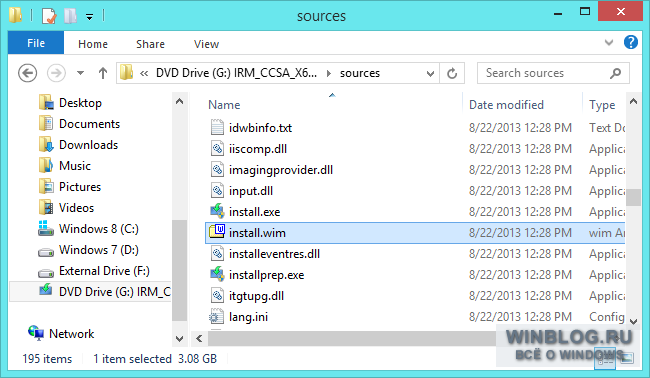Click the installprep.exe file name
This screenshot has height=378, width=650.
[267, 275]
